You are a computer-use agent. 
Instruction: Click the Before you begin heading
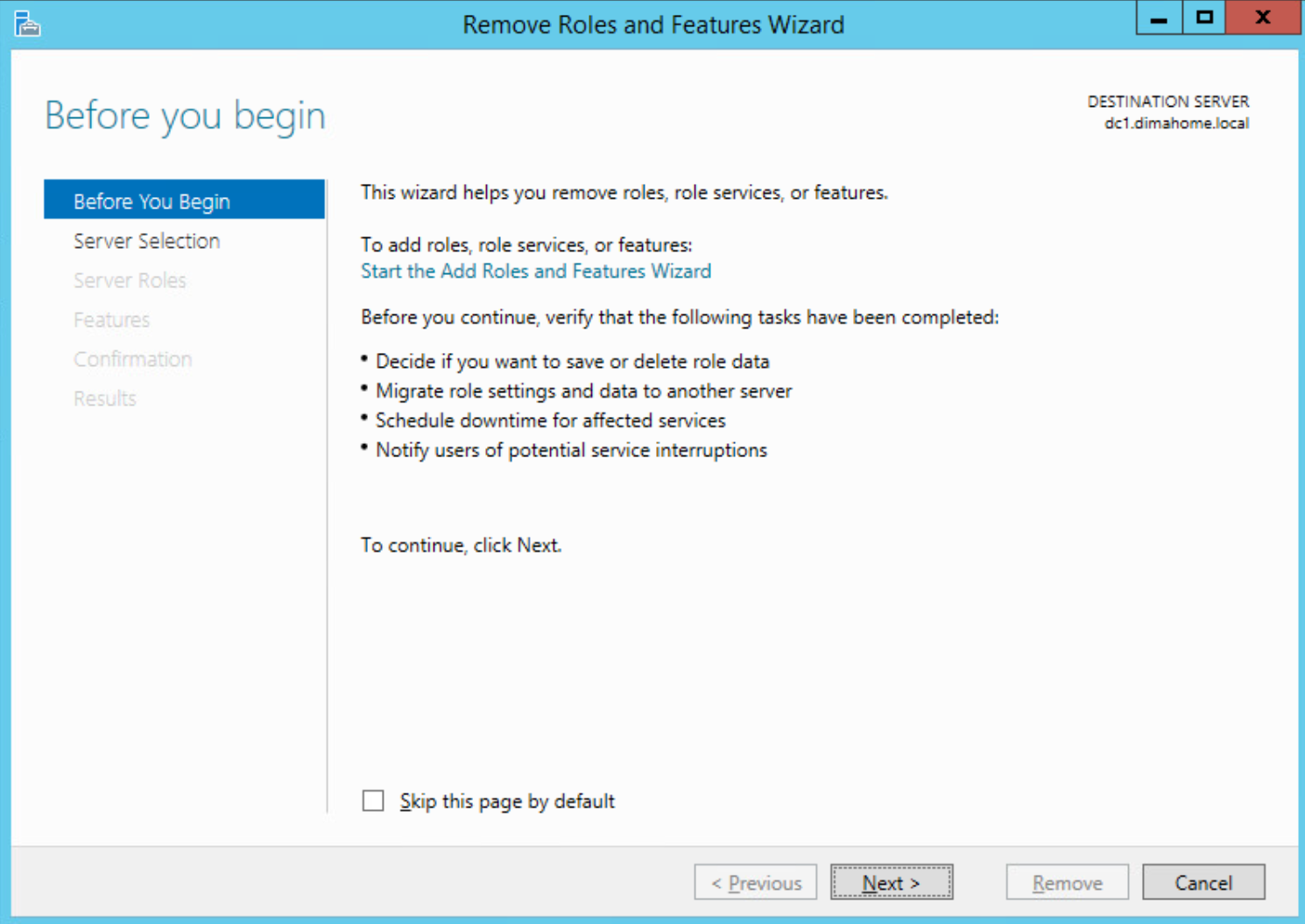coord(185,115)
